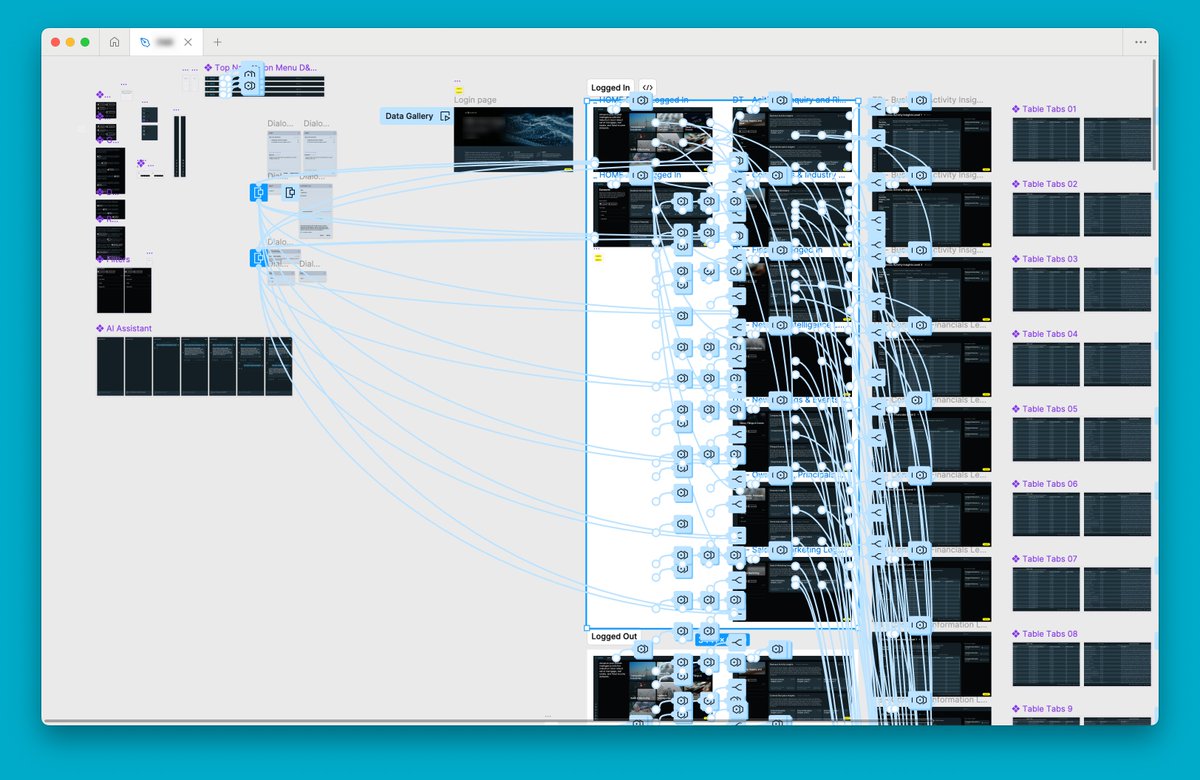Select the Filters component thumbnail

(124, 290)
